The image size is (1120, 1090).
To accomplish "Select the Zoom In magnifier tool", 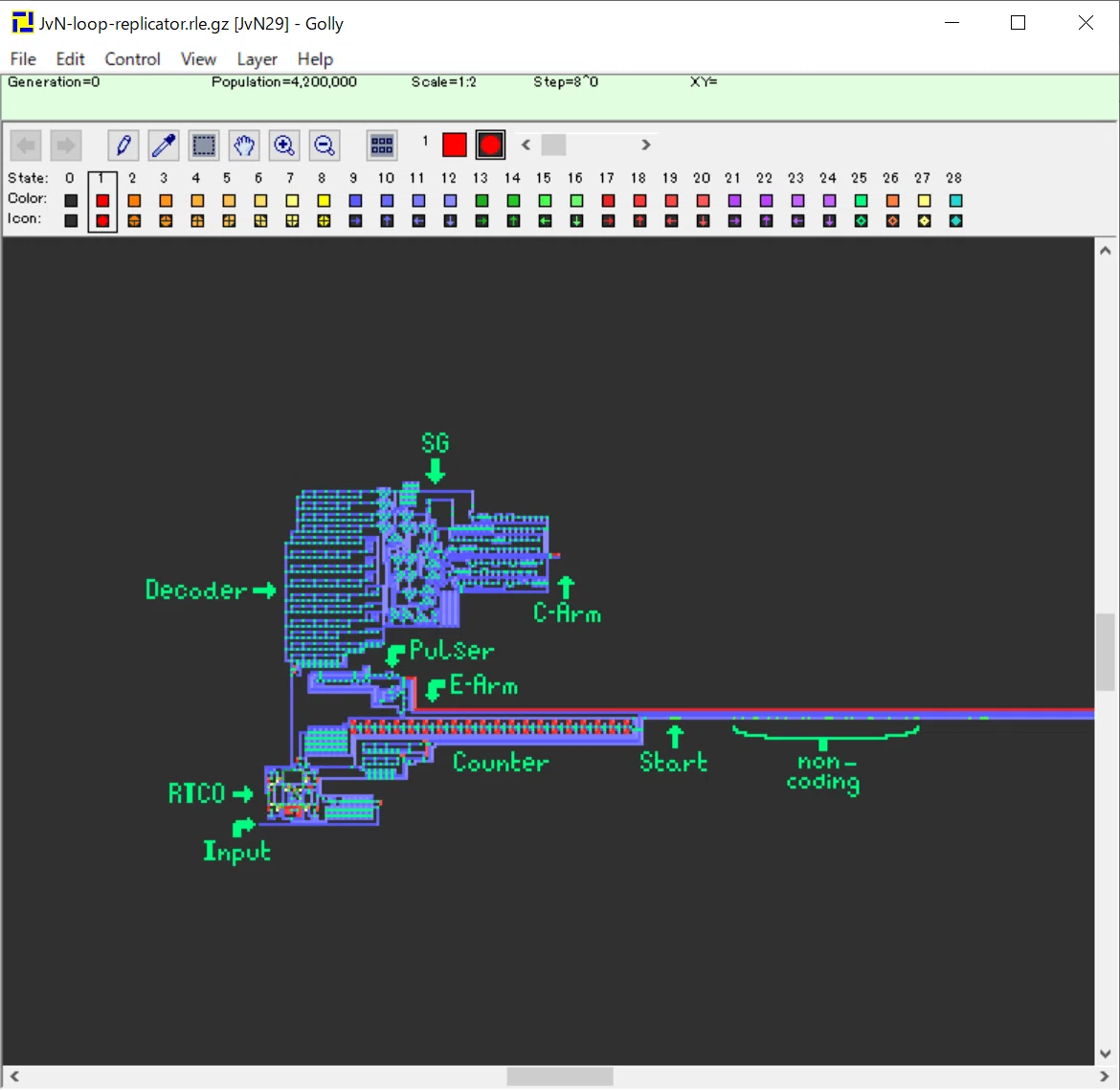I will (x=283, y=145).
